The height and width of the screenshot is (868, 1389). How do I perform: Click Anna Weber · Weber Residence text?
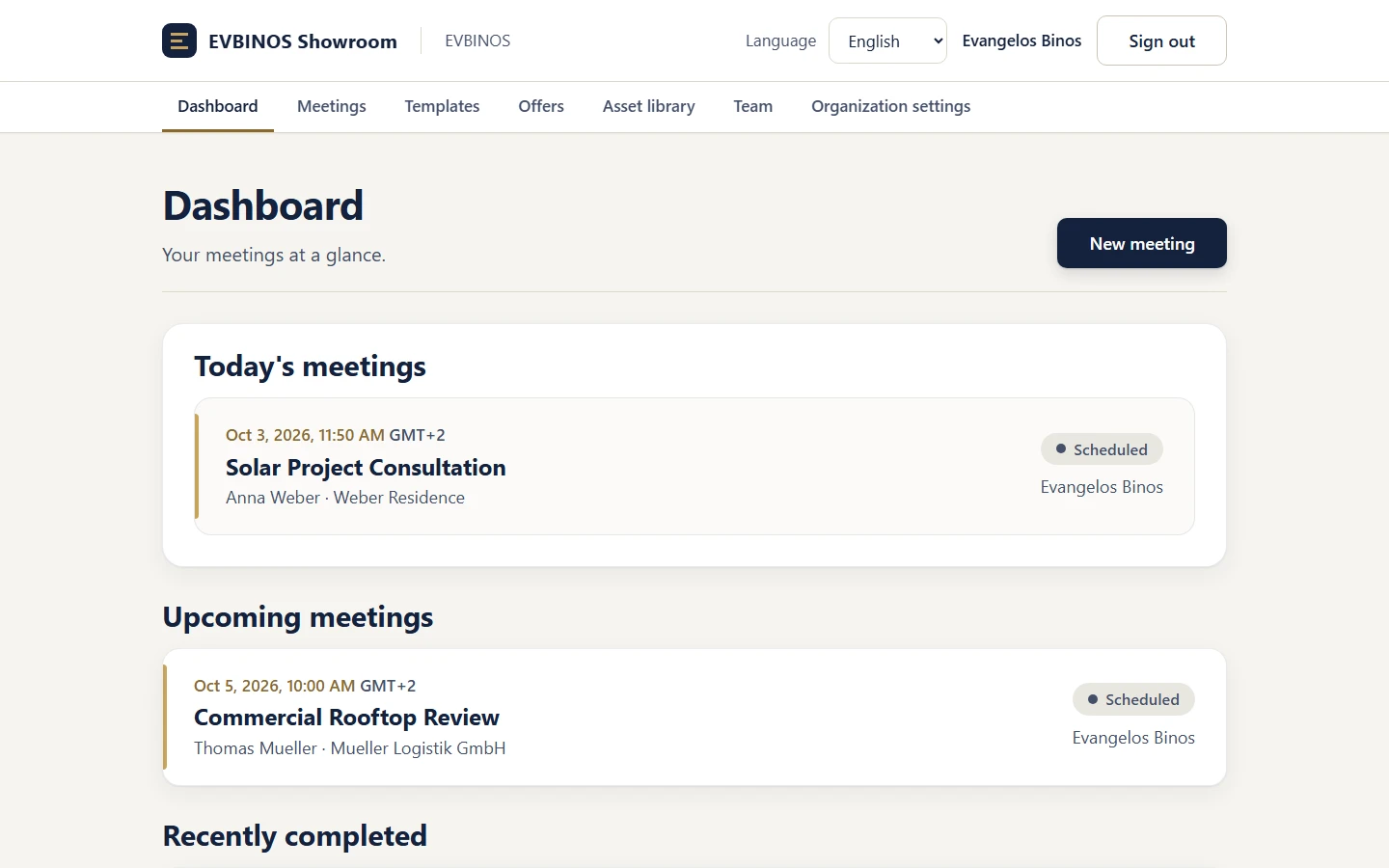(345, 498)
